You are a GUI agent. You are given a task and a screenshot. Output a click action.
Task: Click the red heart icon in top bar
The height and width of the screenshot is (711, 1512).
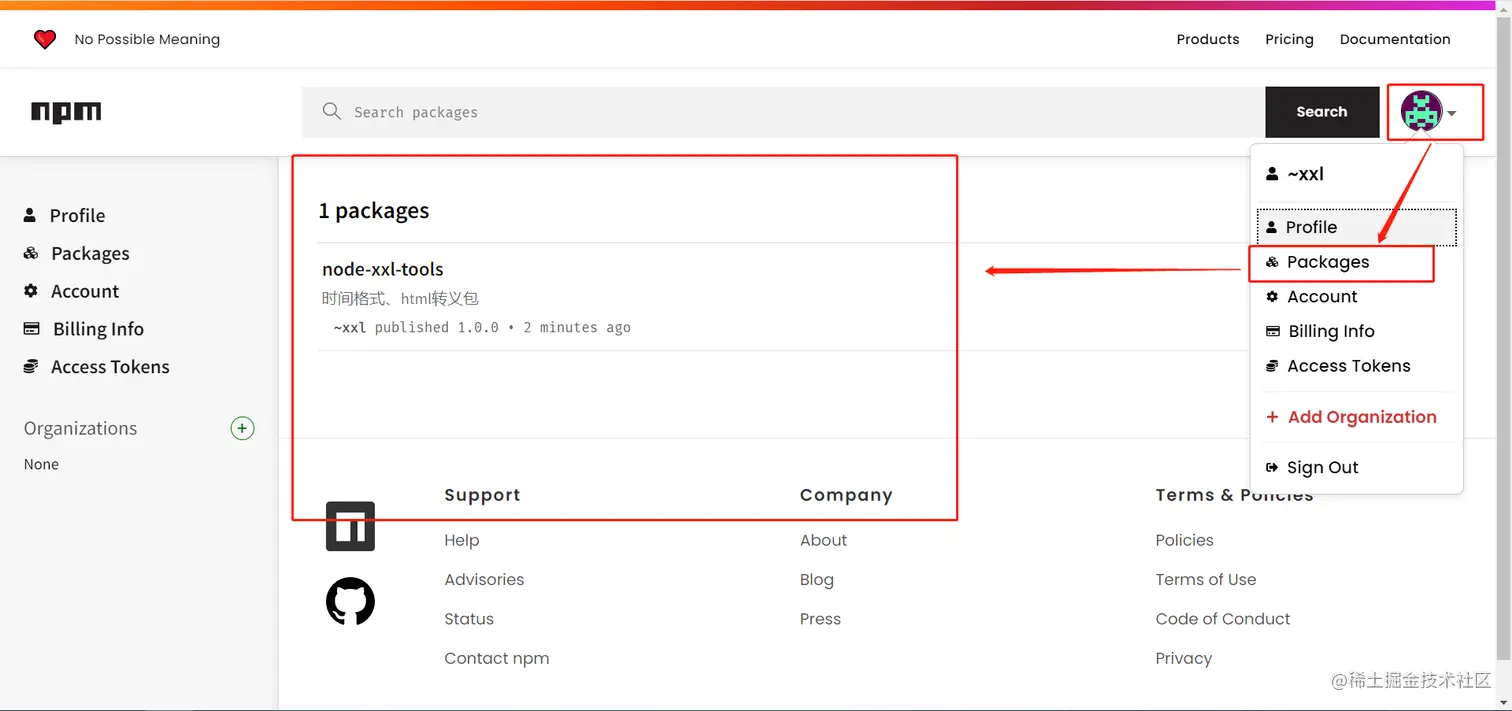pyautogui.click(x=45, y=39)
